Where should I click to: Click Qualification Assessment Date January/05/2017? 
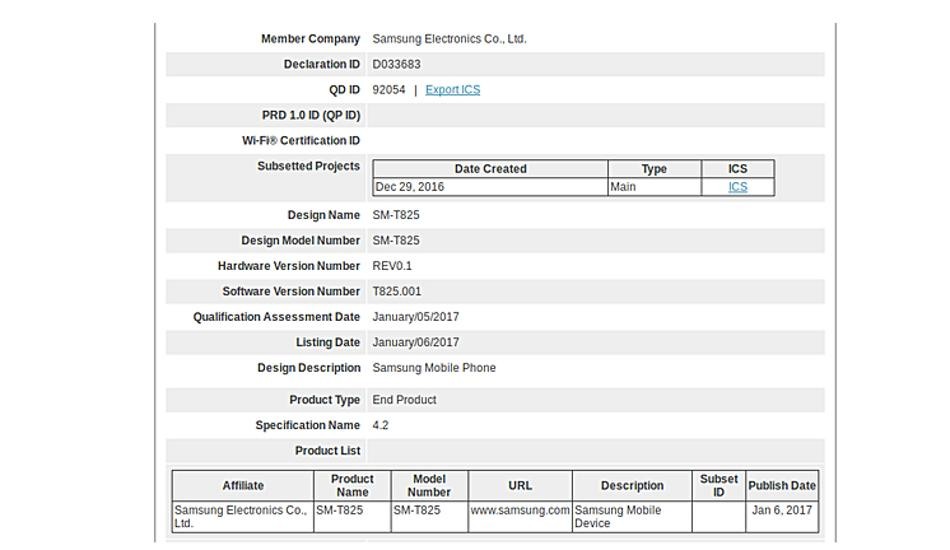(x=415, y=317)
